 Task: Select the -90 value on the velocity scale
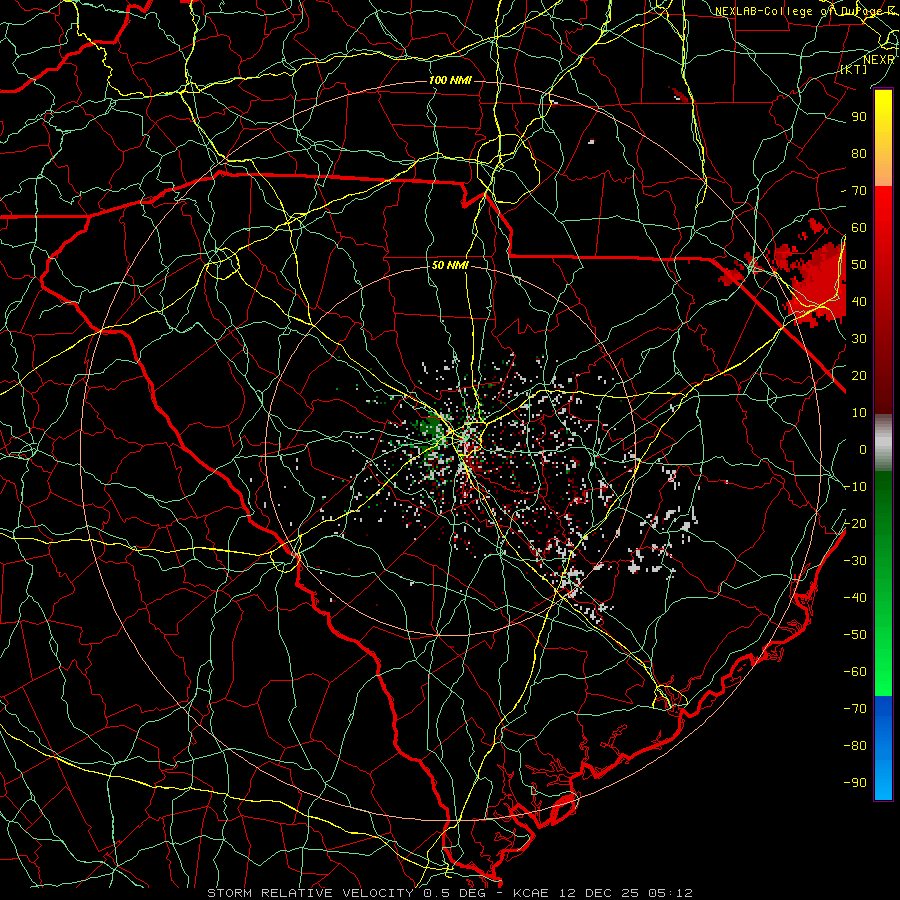pos(855,783)
